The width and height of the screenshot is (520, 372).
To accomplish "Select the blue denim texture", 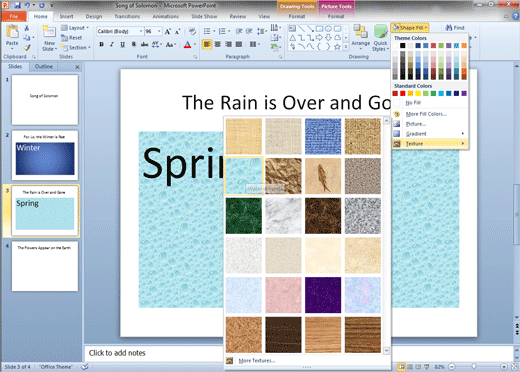I will coord(323,136).
